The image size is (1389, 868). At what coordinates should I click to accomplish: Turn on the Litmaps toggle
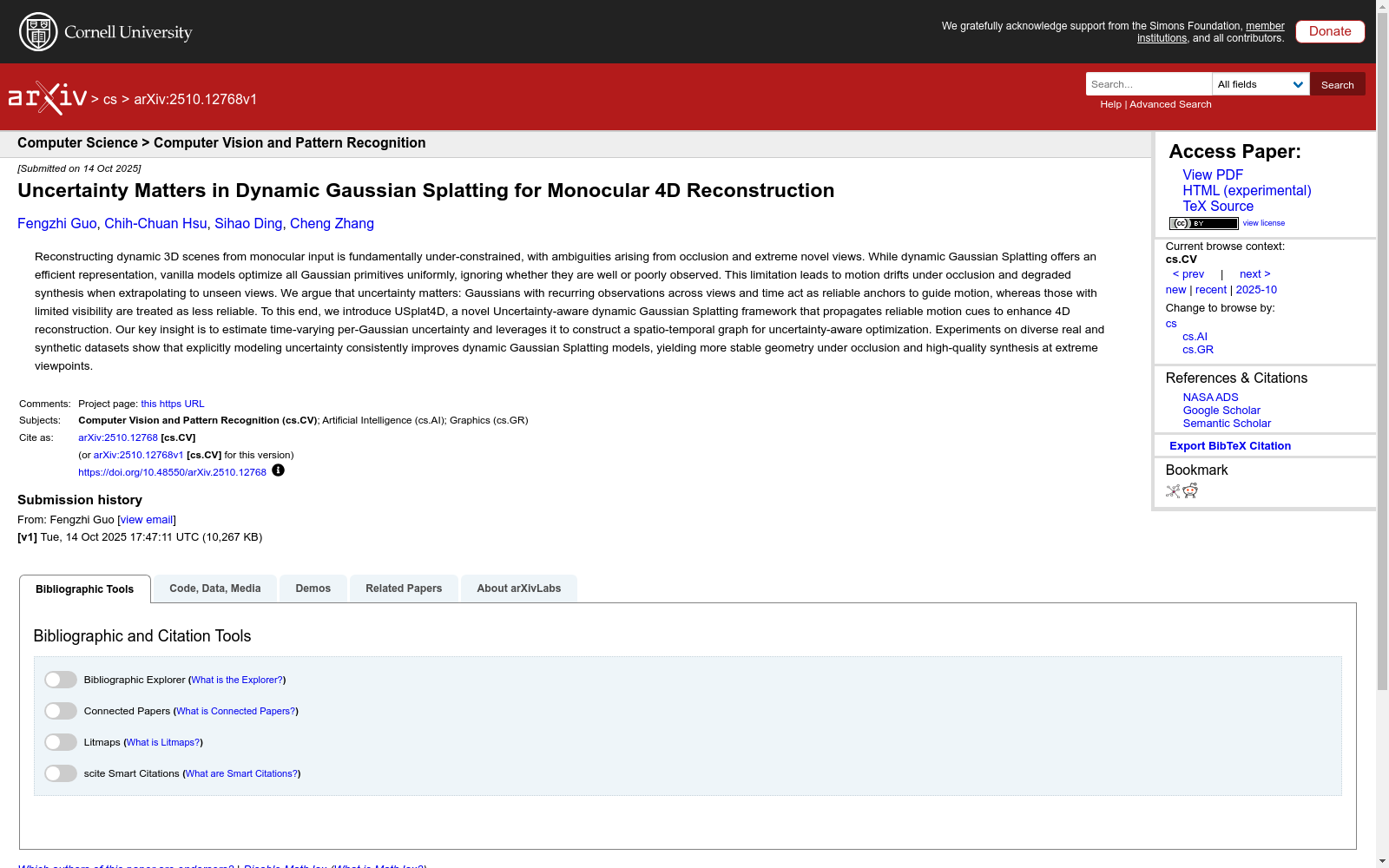coord(61,742)
